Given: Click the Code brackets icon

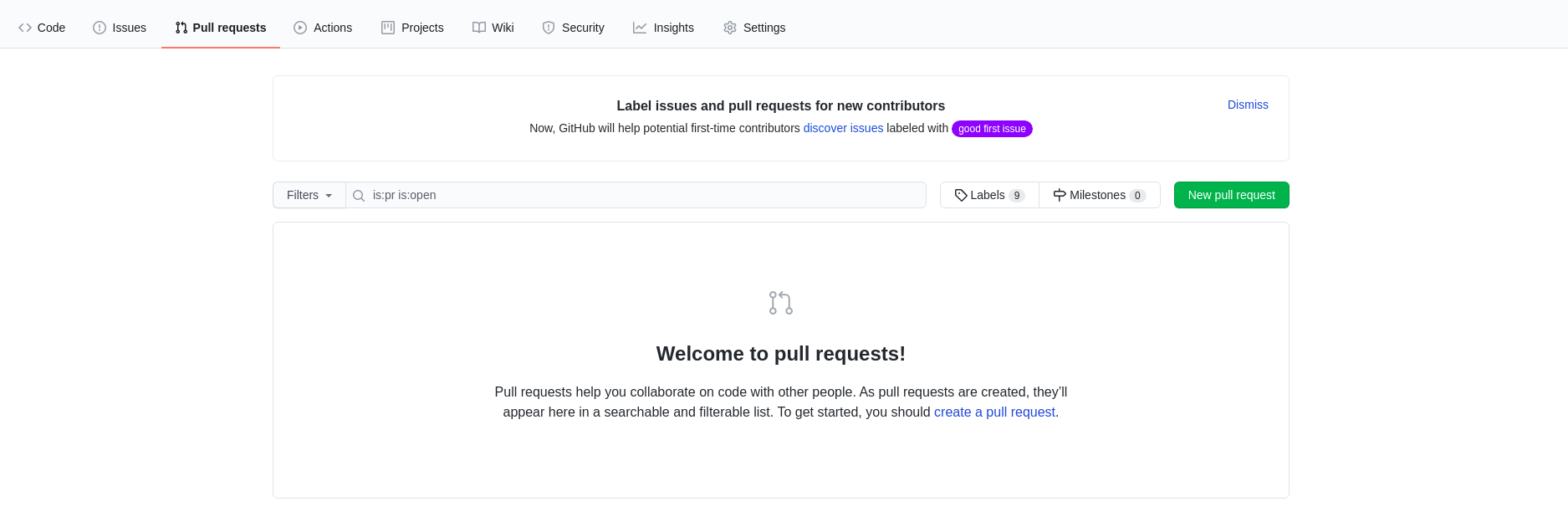Looking at the screenshot, I should (25, 28).
